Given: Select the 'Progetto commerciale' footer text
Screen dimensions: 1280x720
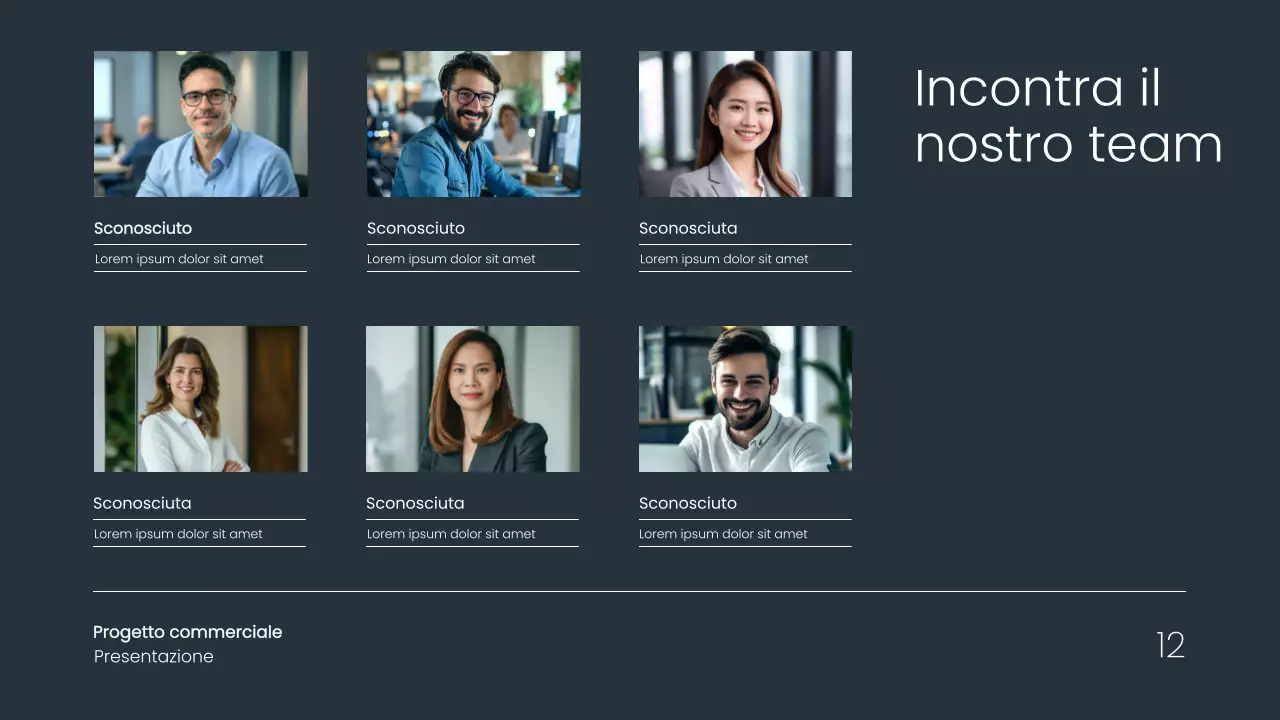Looking at the screenshot, I should (x=188, y=632).
